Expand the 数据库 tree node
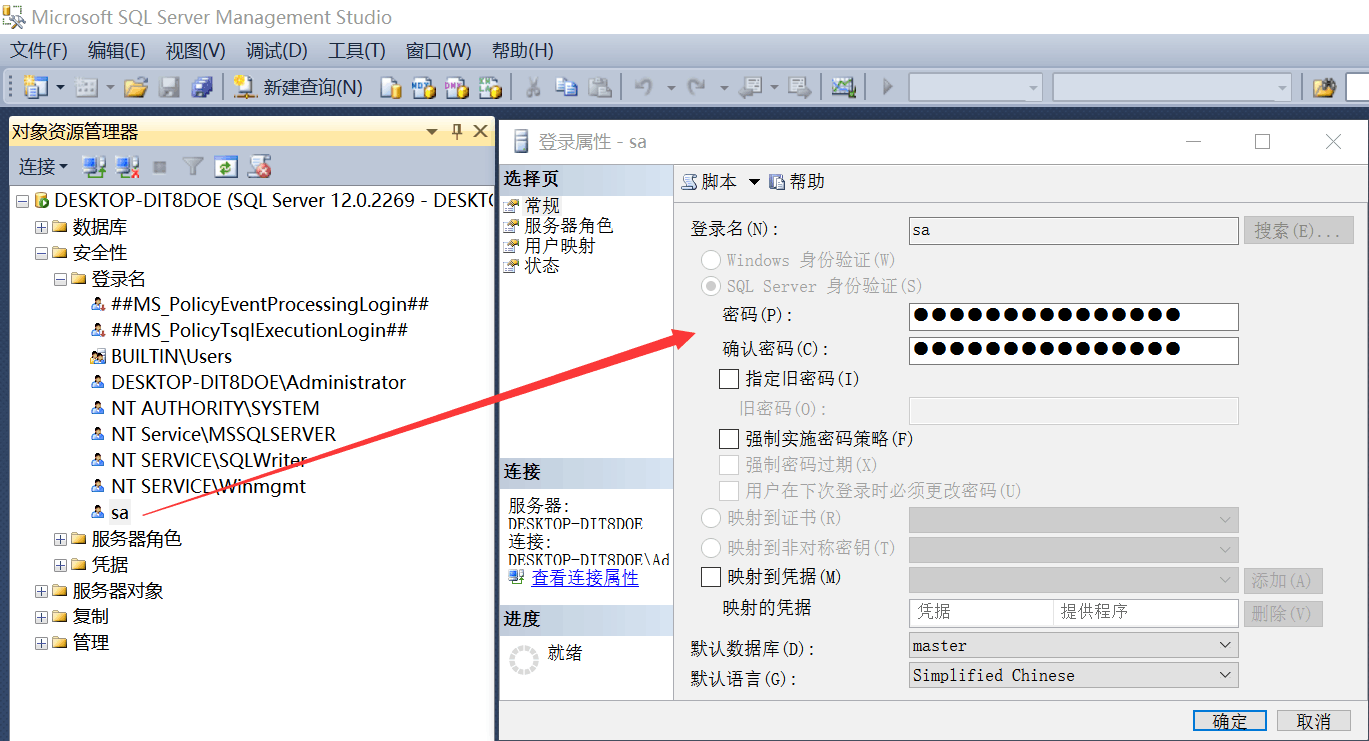The height and width of the screenshot is (741, 1369). (42, 227)
